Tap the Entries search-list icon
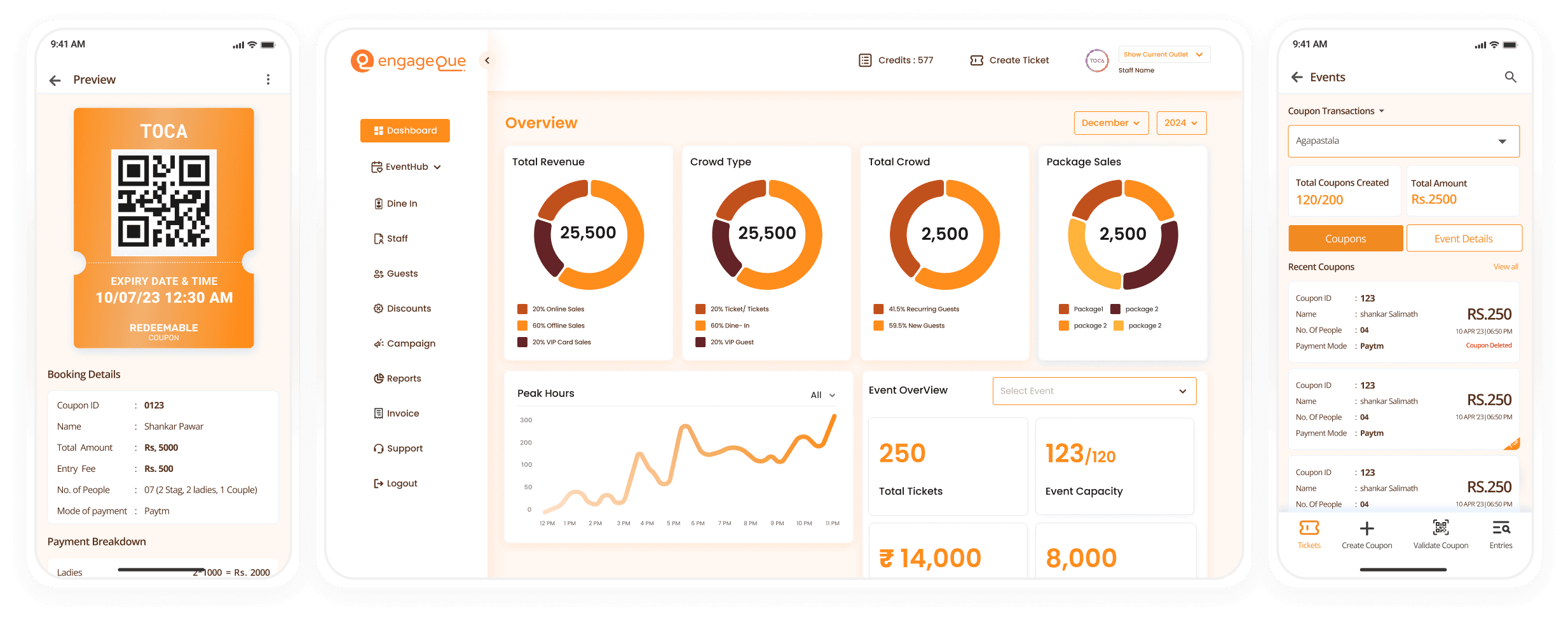 (1501, 528)
